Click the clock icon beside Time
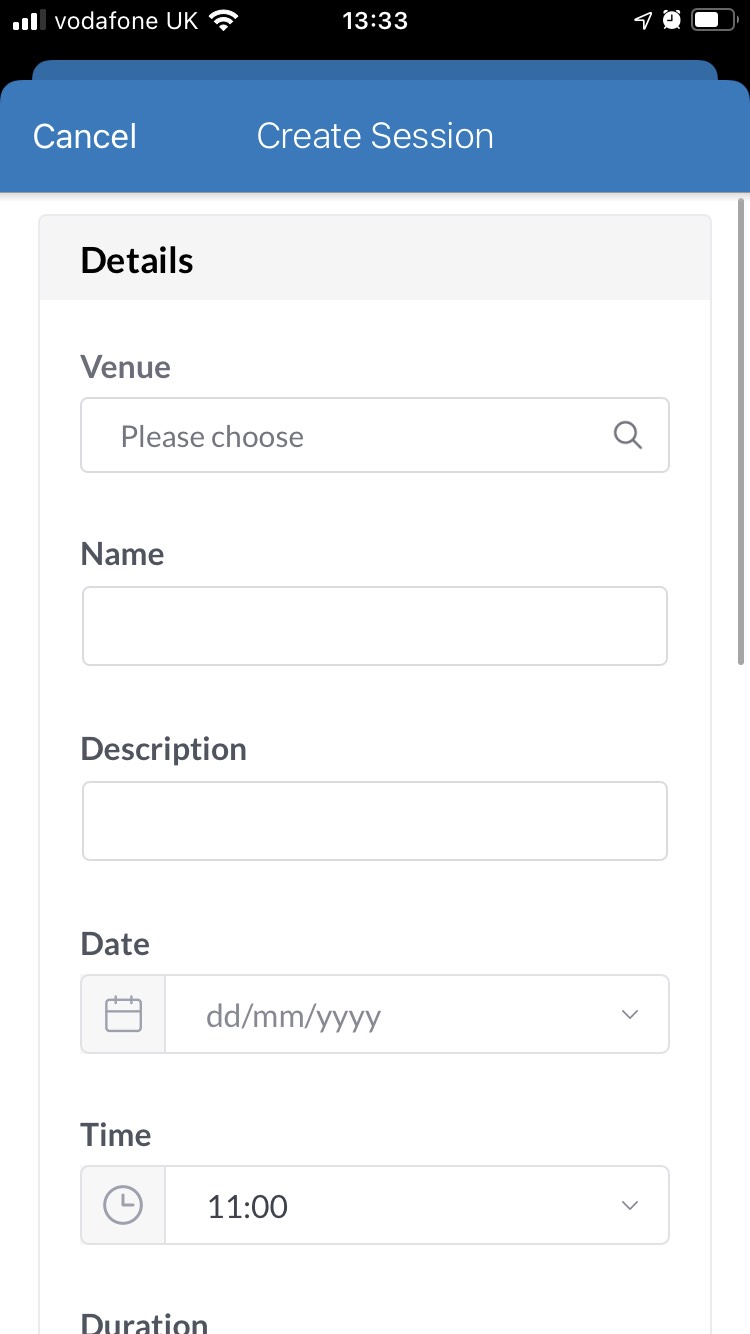 coord(123,1205)
